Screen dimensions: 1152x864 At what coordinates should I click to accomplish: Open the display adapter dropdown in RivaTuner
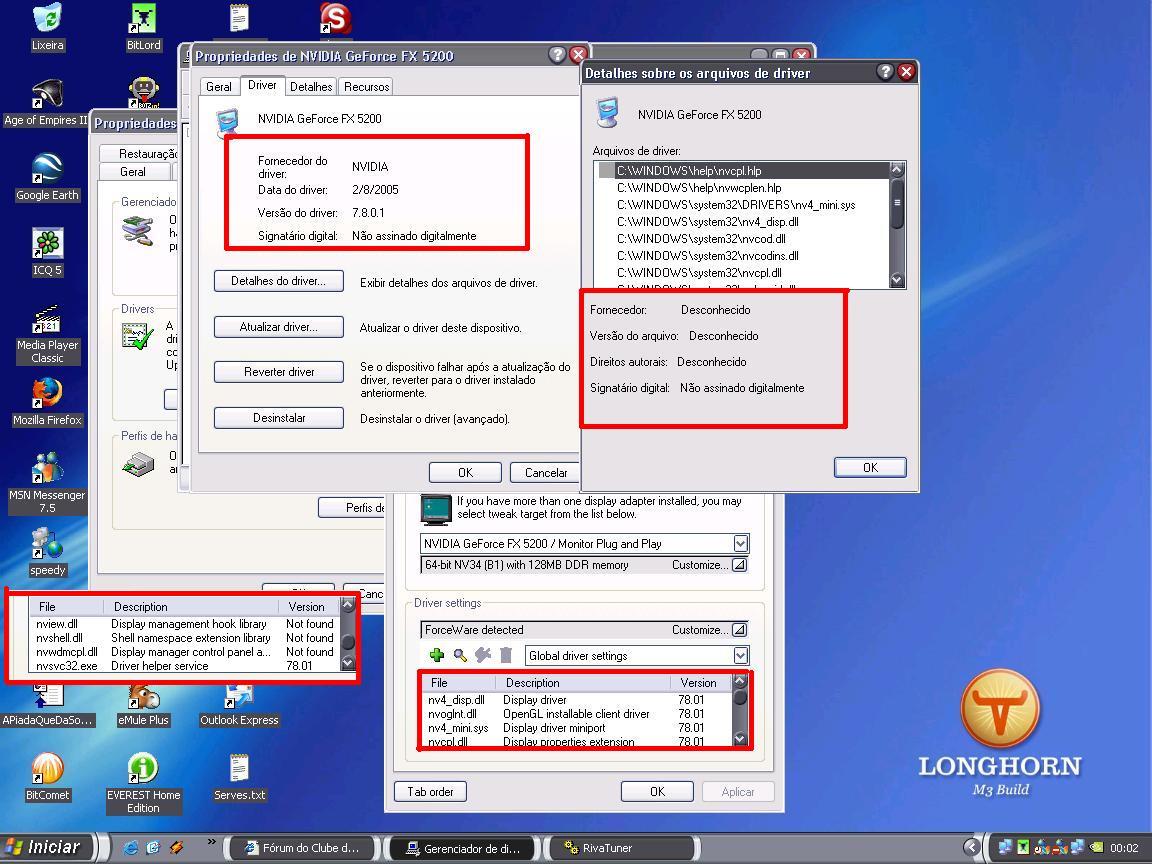coord(741,544)
